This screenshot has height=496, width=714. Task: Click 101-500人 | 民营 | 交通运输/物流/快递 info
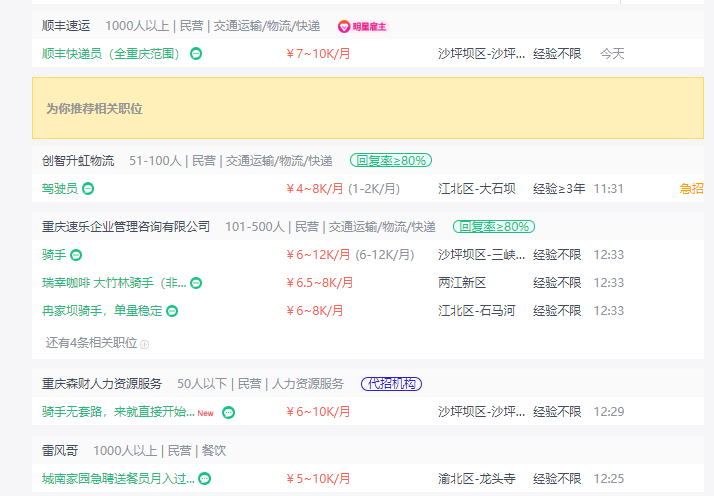click(x=330, y=226)
